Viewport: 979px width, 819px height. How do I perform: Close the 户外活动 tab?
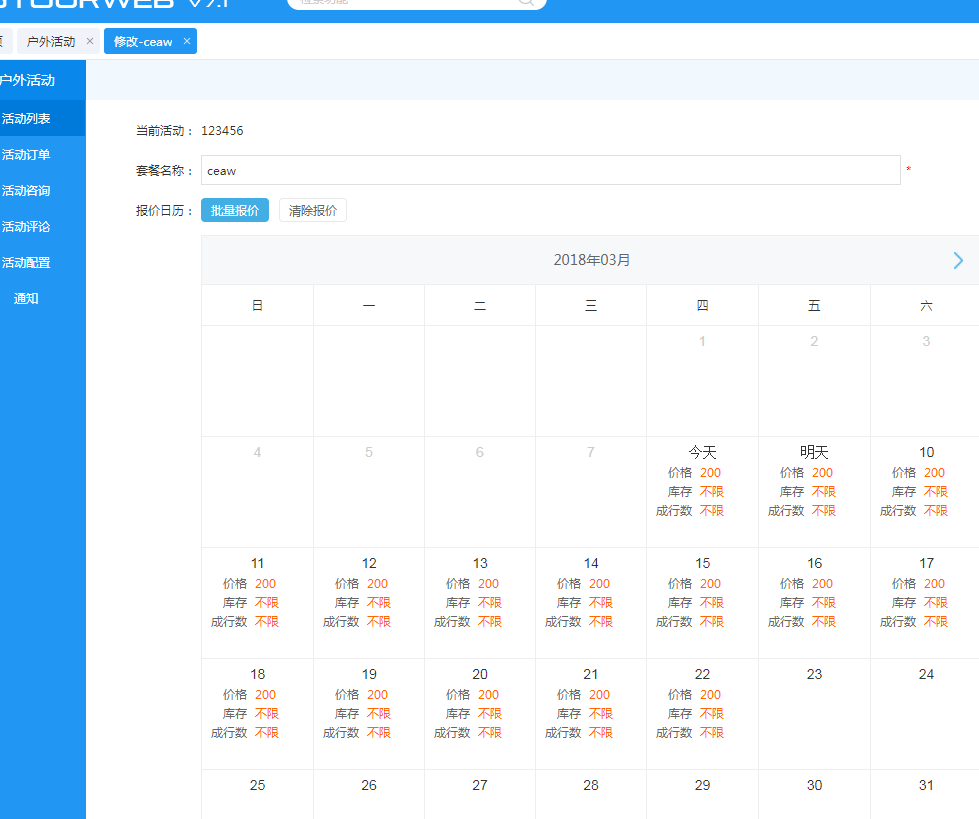point(89,41)
